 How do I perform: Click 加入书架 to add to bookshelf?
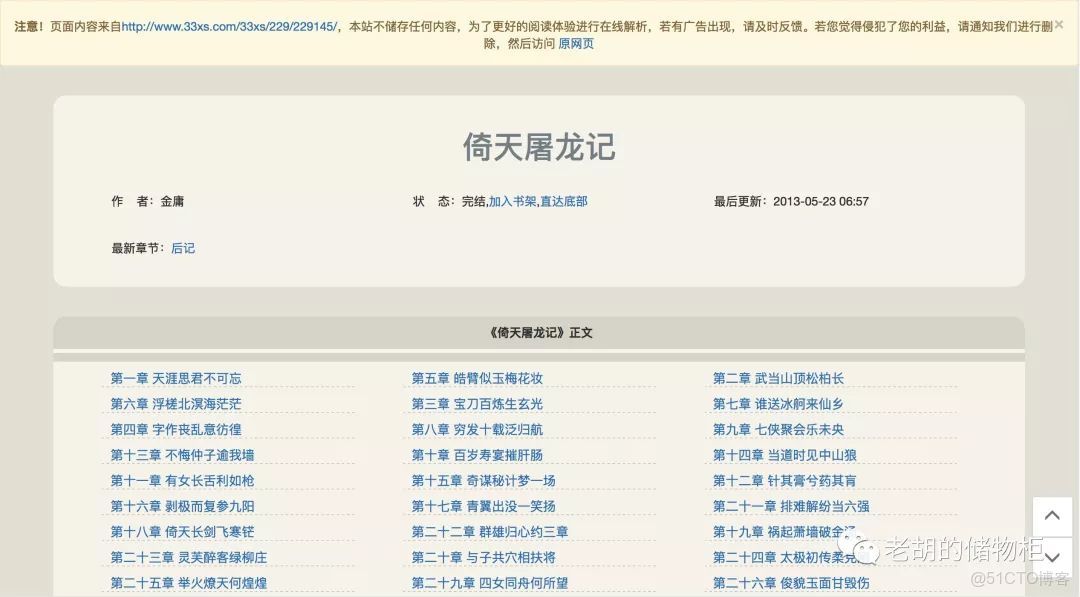click(511, 201)
